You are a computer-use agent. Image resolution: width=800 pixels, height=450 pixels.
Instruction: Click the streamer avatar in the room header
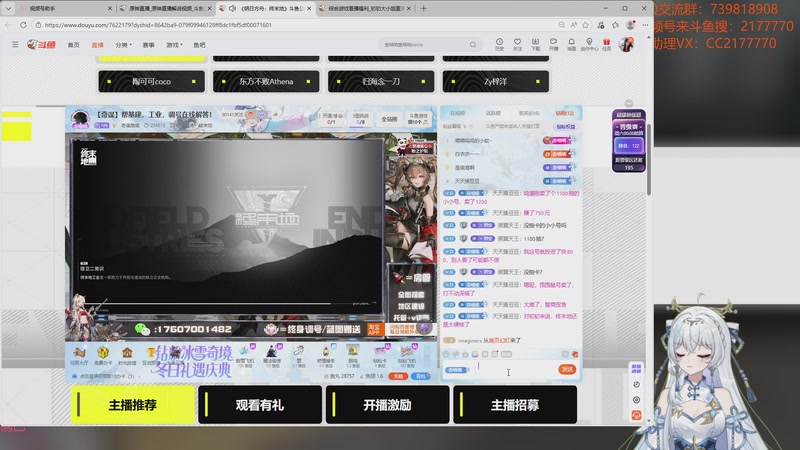(x=80, y=119)
